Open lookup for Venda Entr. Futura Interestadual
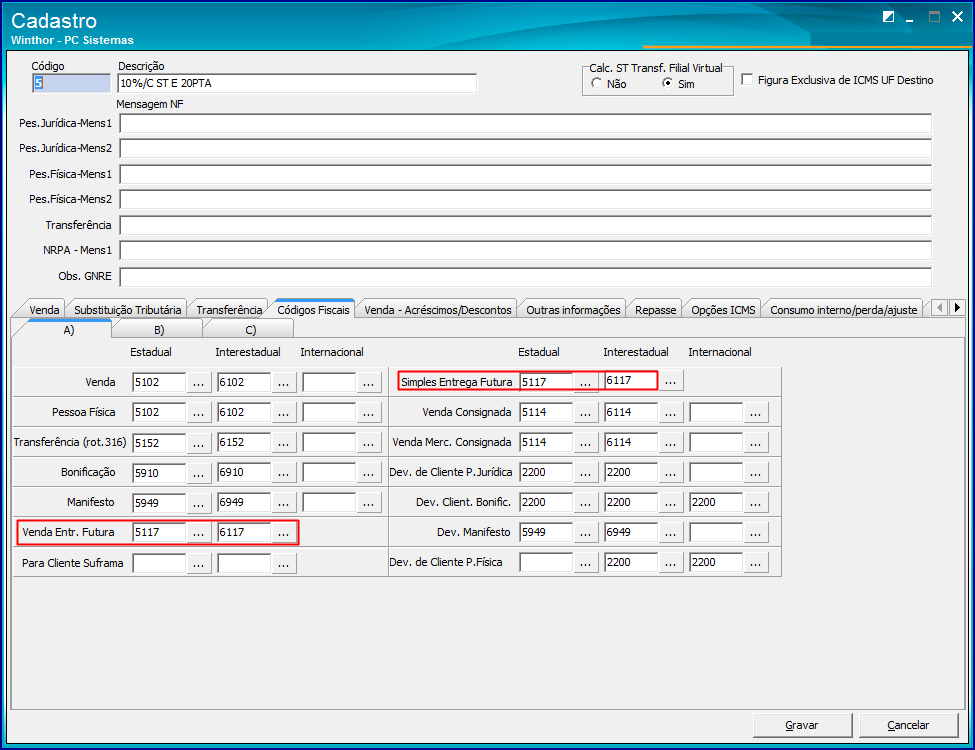The width and height of the screenshot is (975, 750). (284, 532)
